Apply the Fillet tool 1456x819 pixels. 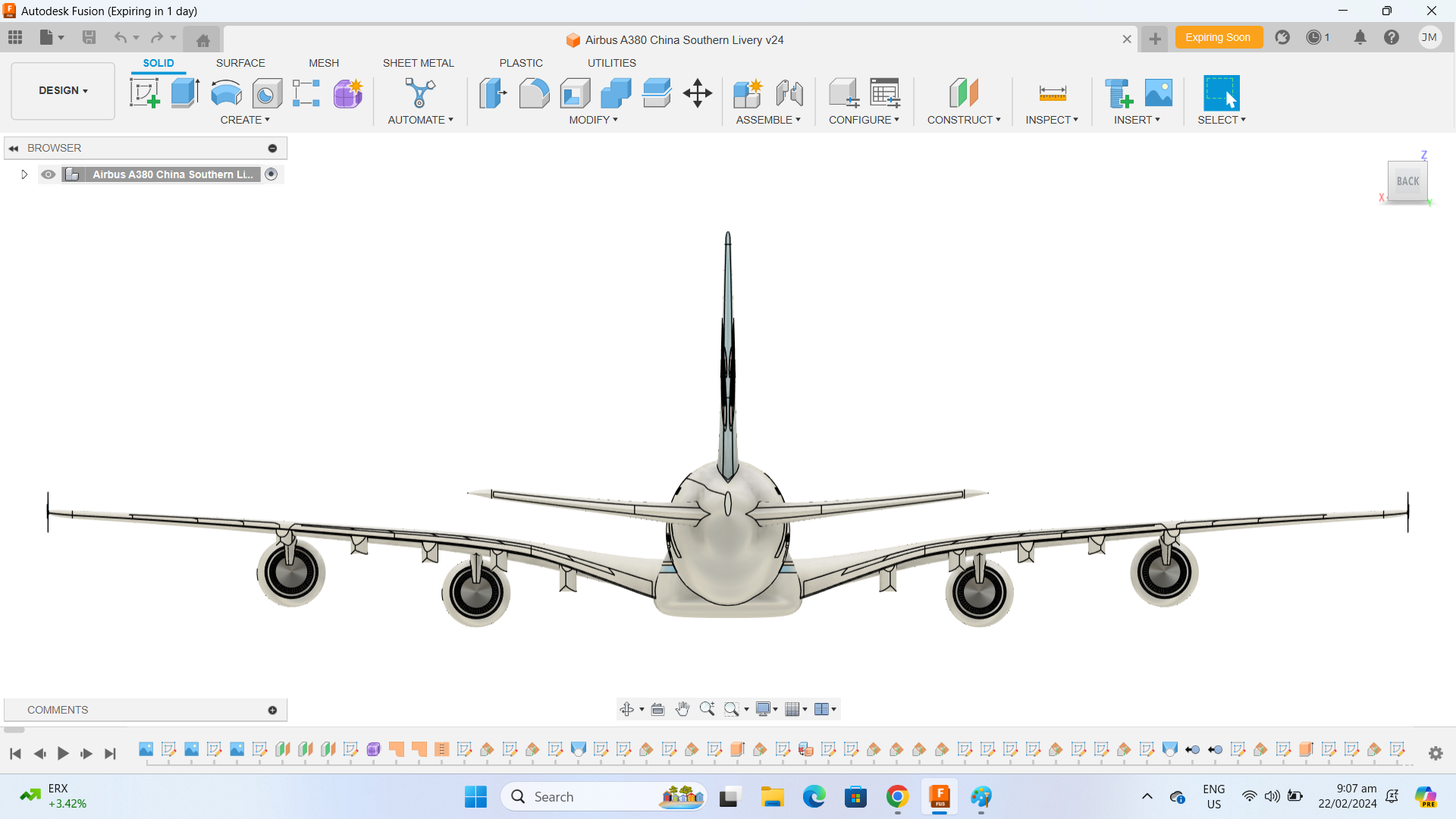pyautogui.click(x=535, y=93)
